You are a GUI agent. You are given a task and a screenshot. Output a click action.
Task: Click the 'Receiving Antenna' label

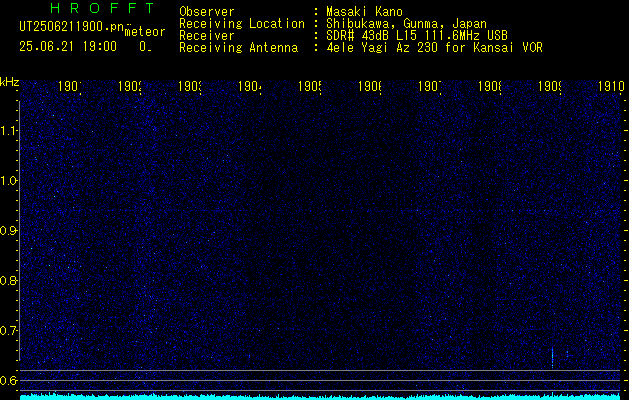coord(238,48)
